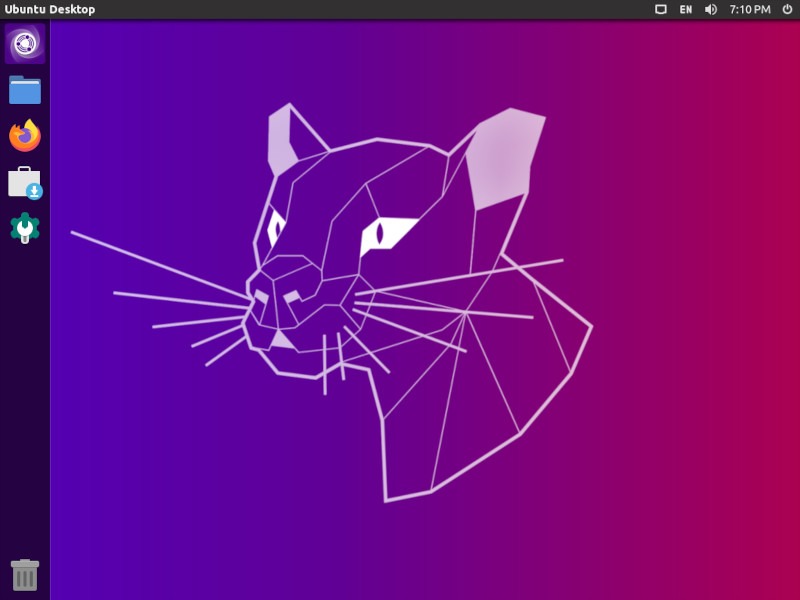Switch input language with the EN indicator
The height and width of the screenshot is (600, 800).
click(x=684, y=9)
